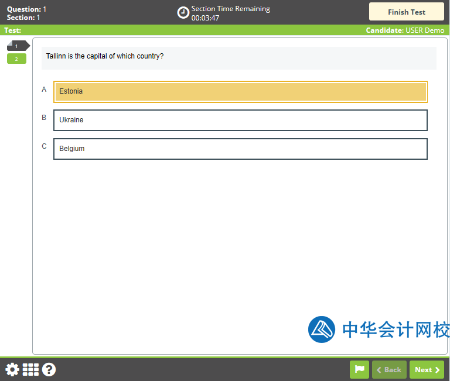Open the question grid navigator icon
This screenshot has height=381, width=450.
point(31,370)
